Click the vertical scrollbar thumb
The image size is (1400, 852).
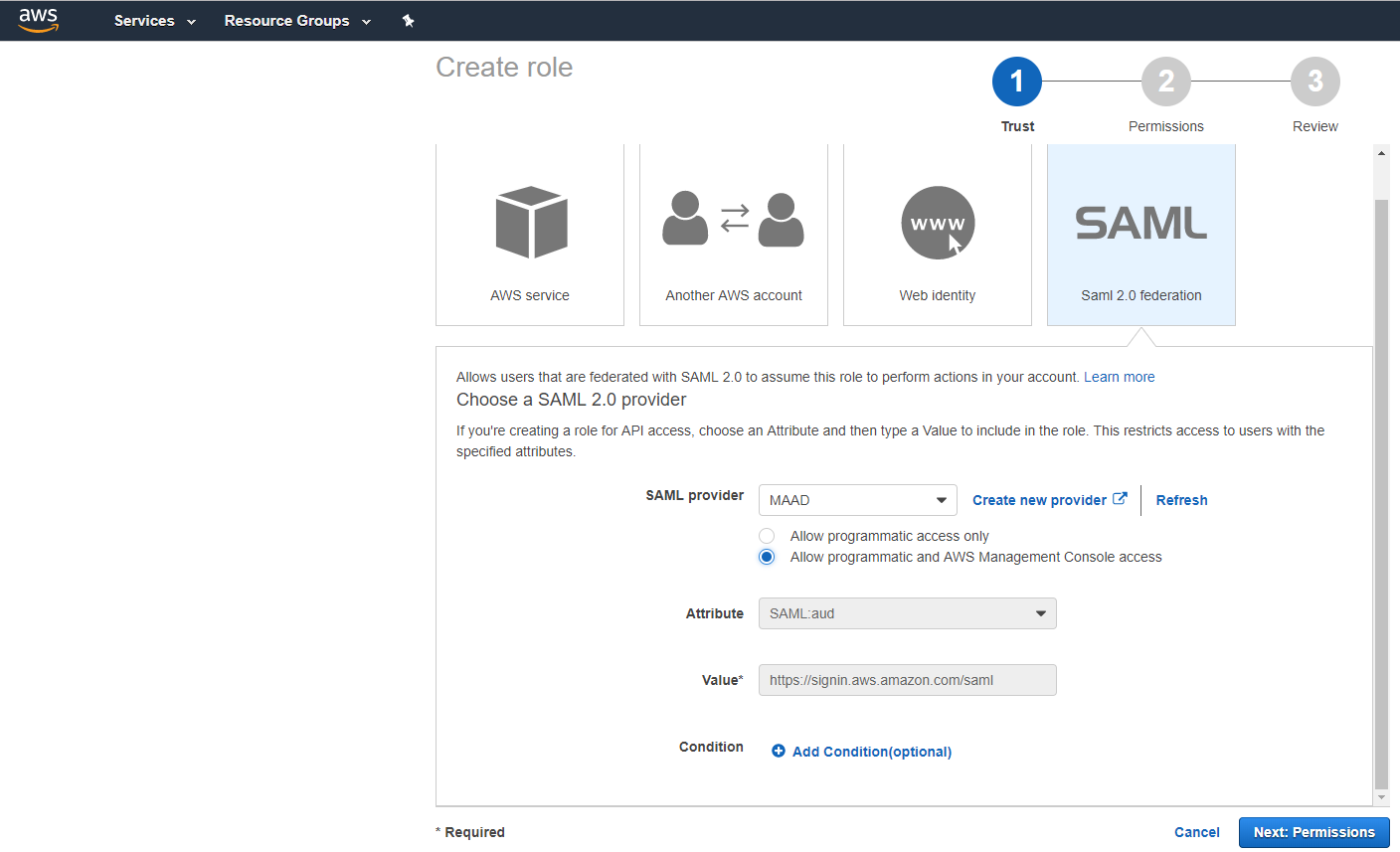(1381, 494)
